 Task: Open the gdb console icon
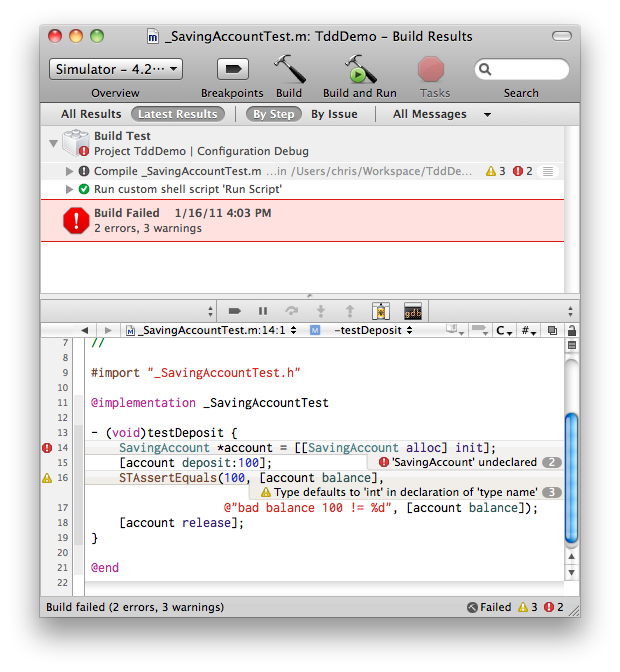coord(413,311)
